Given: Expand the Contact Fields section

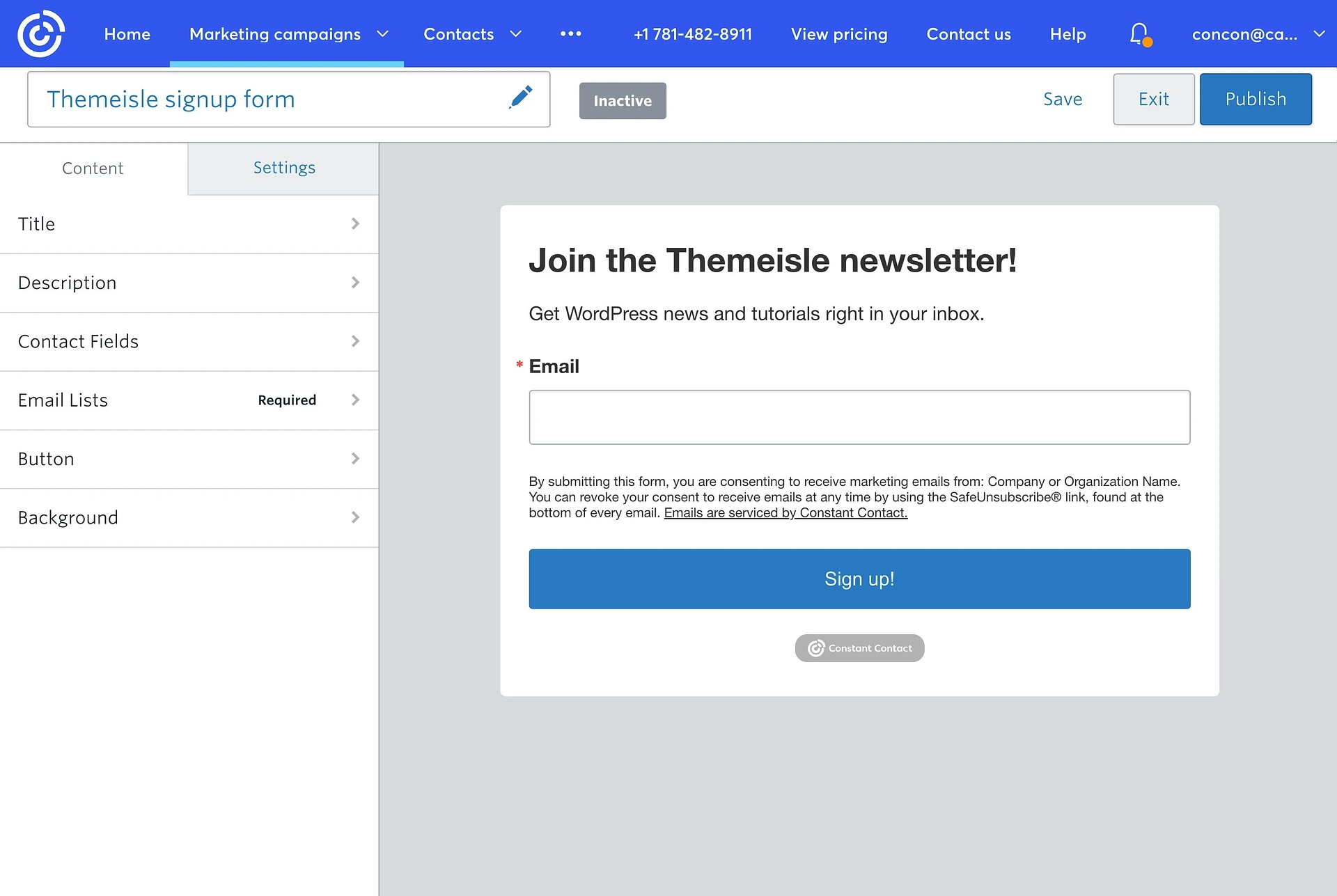Looking at the screenshot, I should [x=189, y=341].
